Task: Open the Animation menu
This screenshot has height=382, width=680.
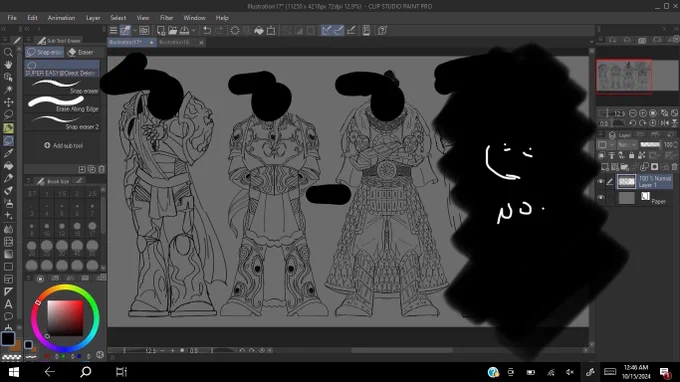Action: pyautogui.click(x=61, y=18)
